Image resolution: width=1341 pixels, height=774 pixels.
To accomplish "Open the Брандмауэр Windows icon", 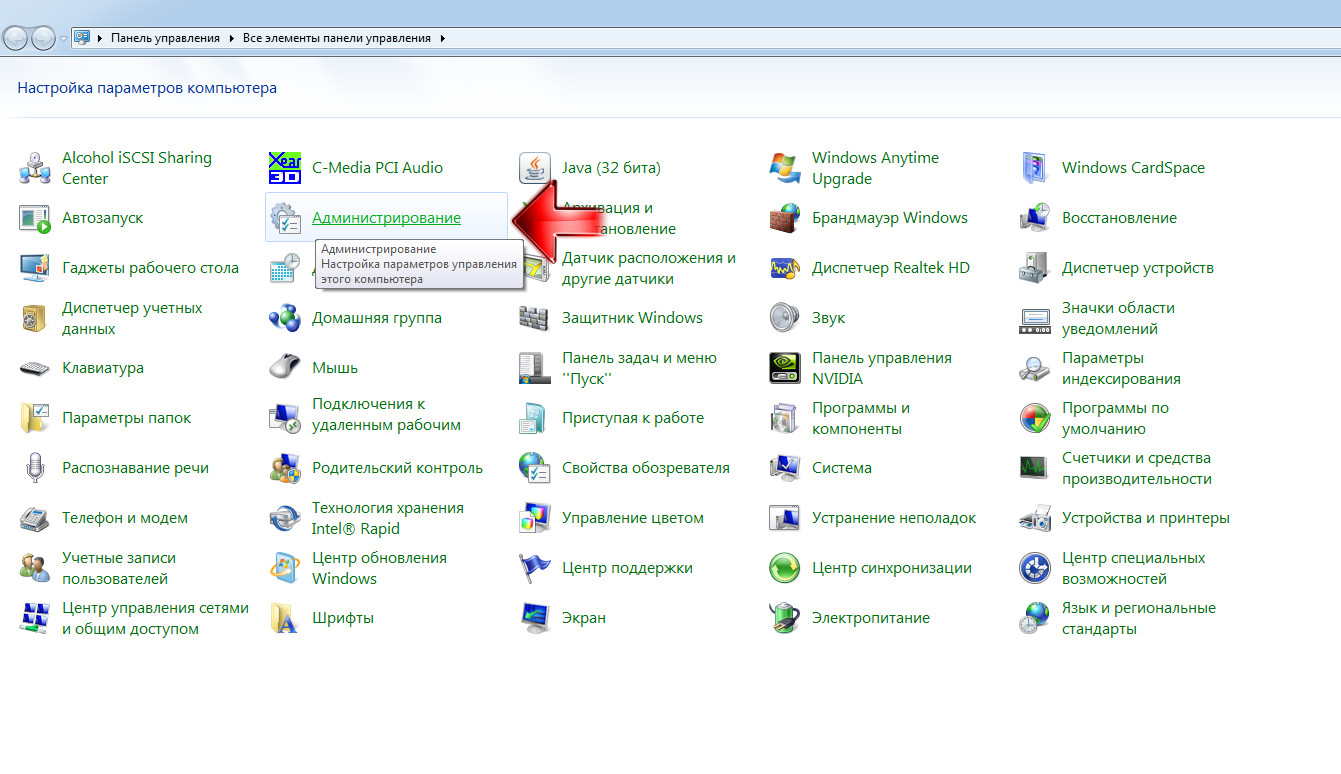I will tap(785, 218).
